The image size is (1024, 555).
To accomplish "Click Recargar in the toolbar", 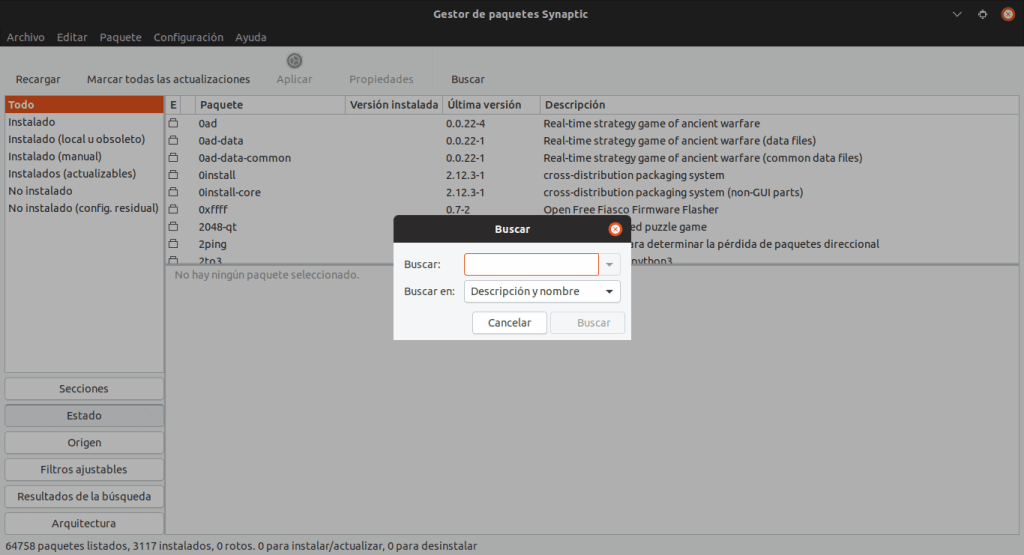I will click(38, 79).
